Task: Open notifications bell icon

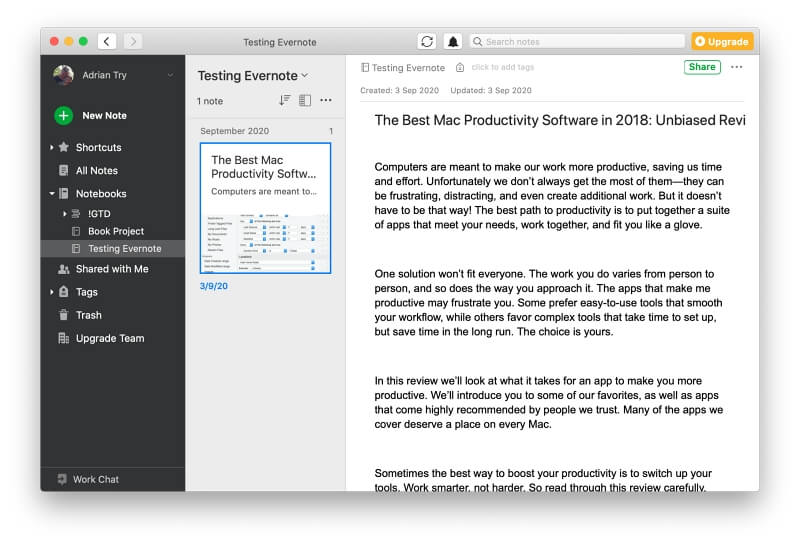Action: click(x=453, y=41)
